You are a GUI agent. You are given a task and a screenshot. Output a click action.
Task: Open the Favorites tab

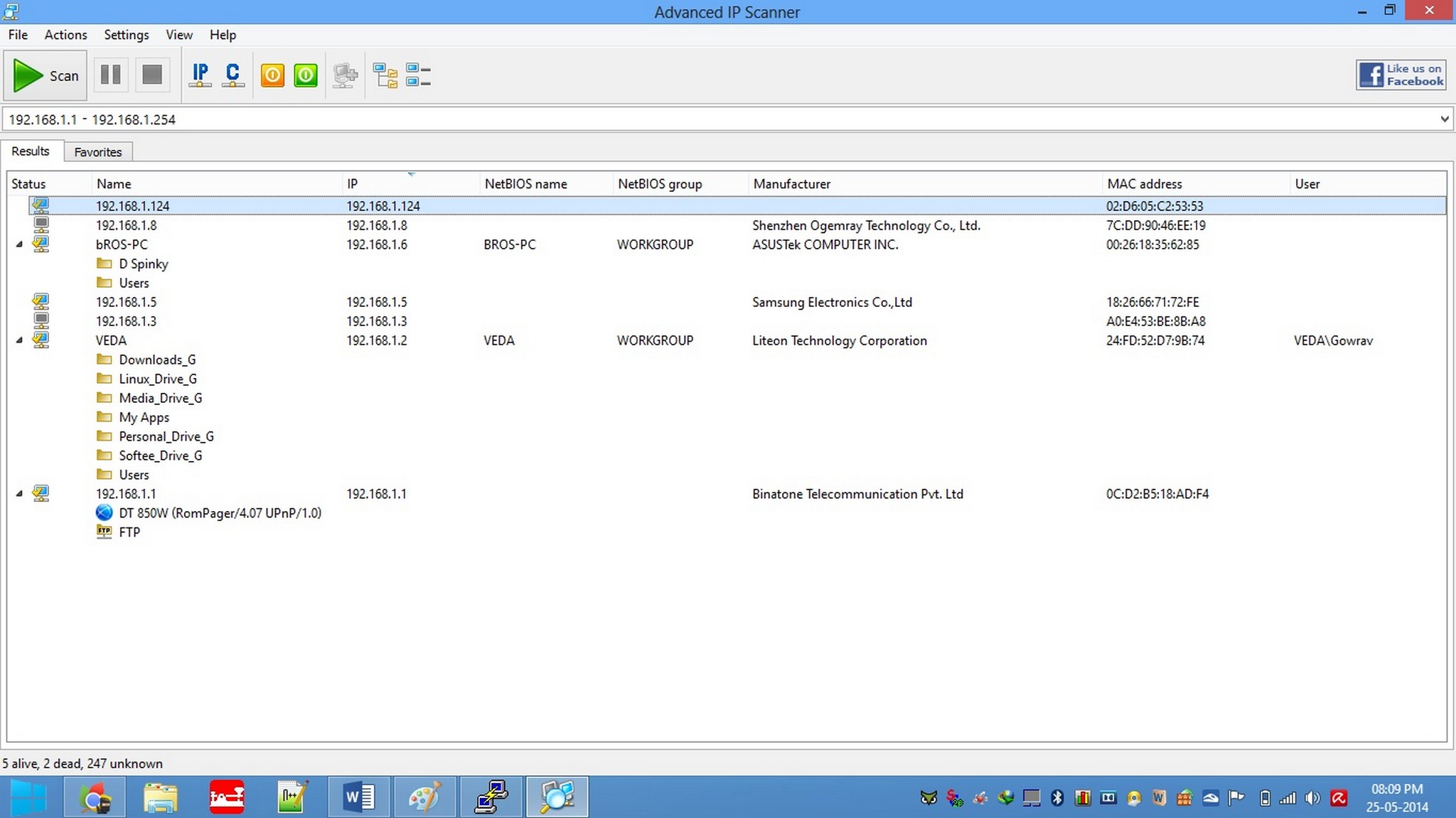pyautogui.click(x=98, y=151)
